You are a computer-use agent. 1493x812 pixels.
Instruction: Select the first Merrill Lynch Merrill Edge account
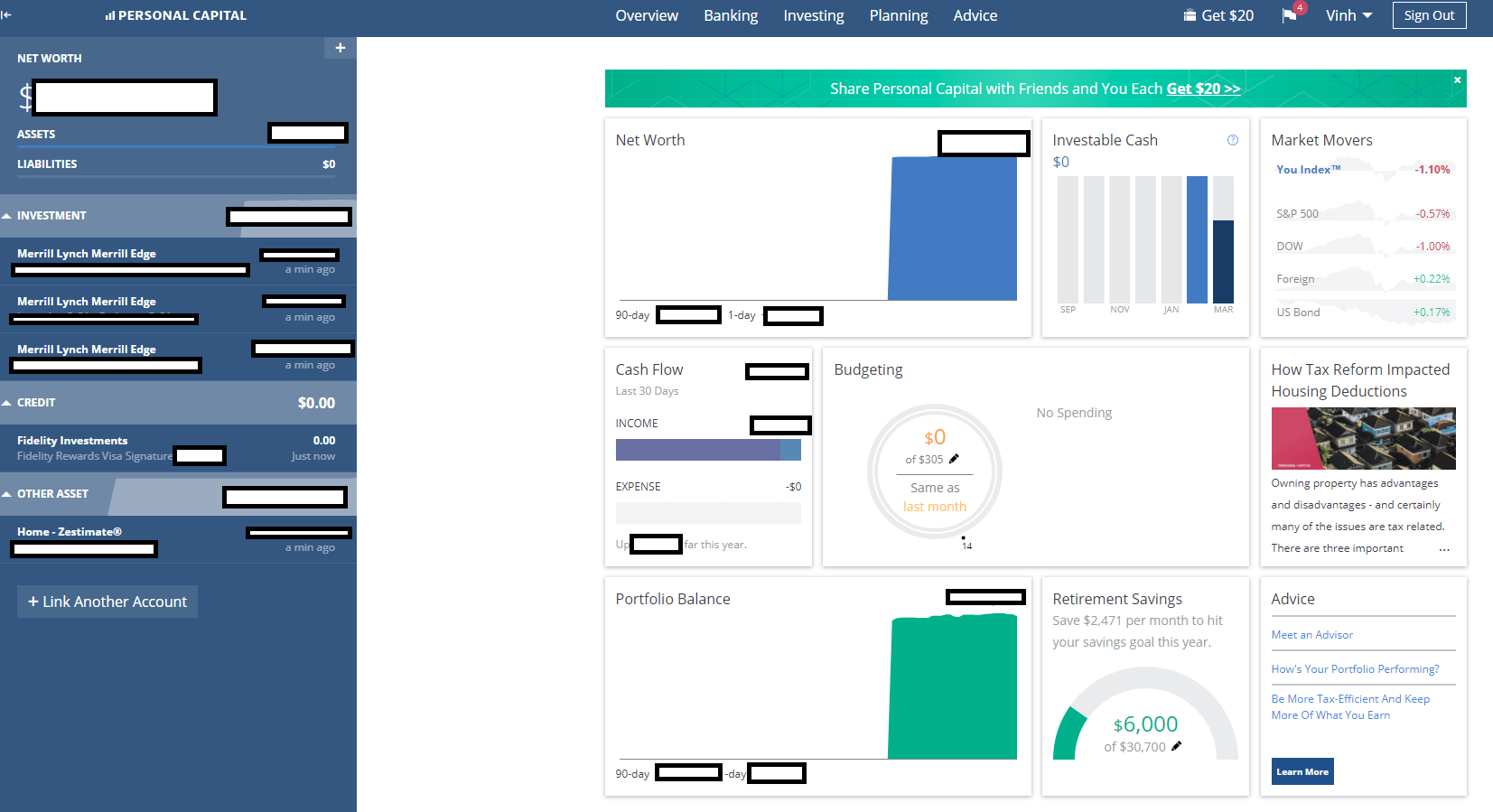coord(178,262)
